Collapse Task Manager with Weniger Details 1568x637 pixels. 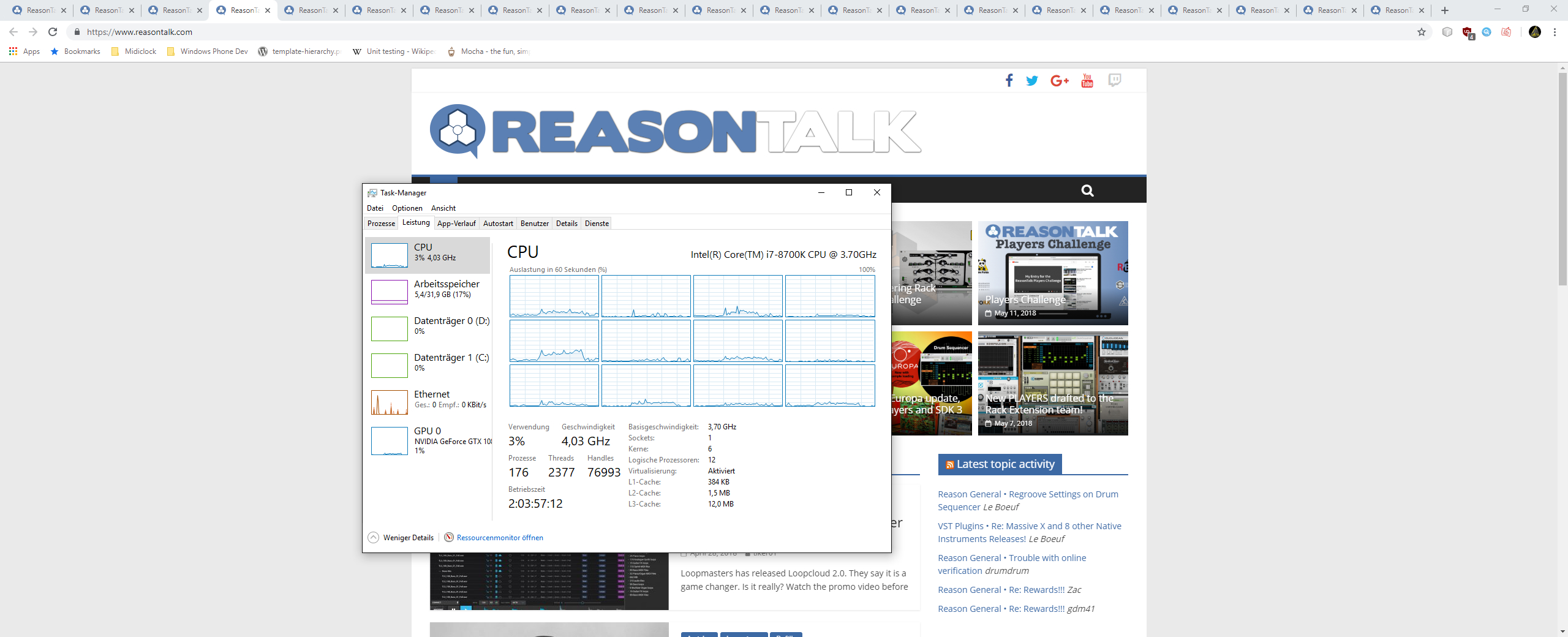401,537
